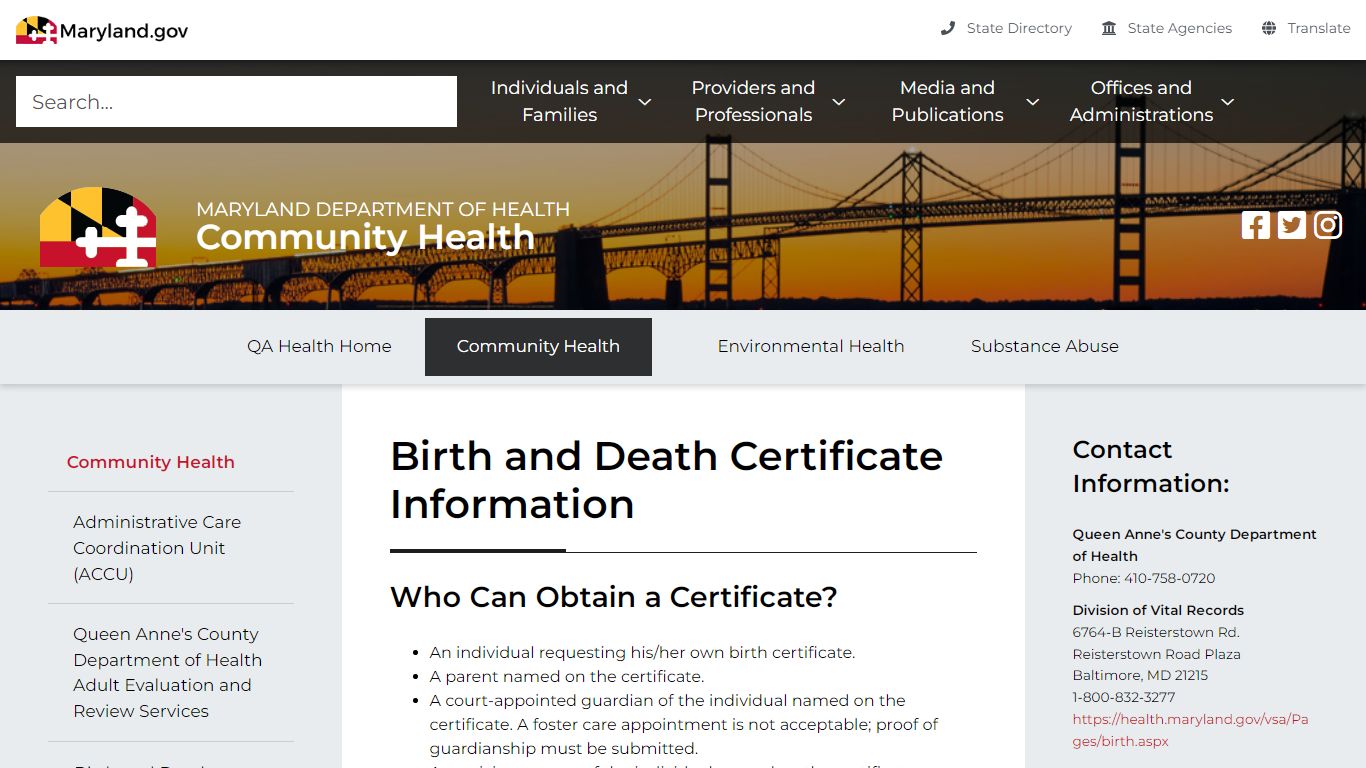The height and width of the screenshot is (768, 1366).
Task: Click the 6764-B Reisterstown Rd. address line
Action: tap(1156, 632)
